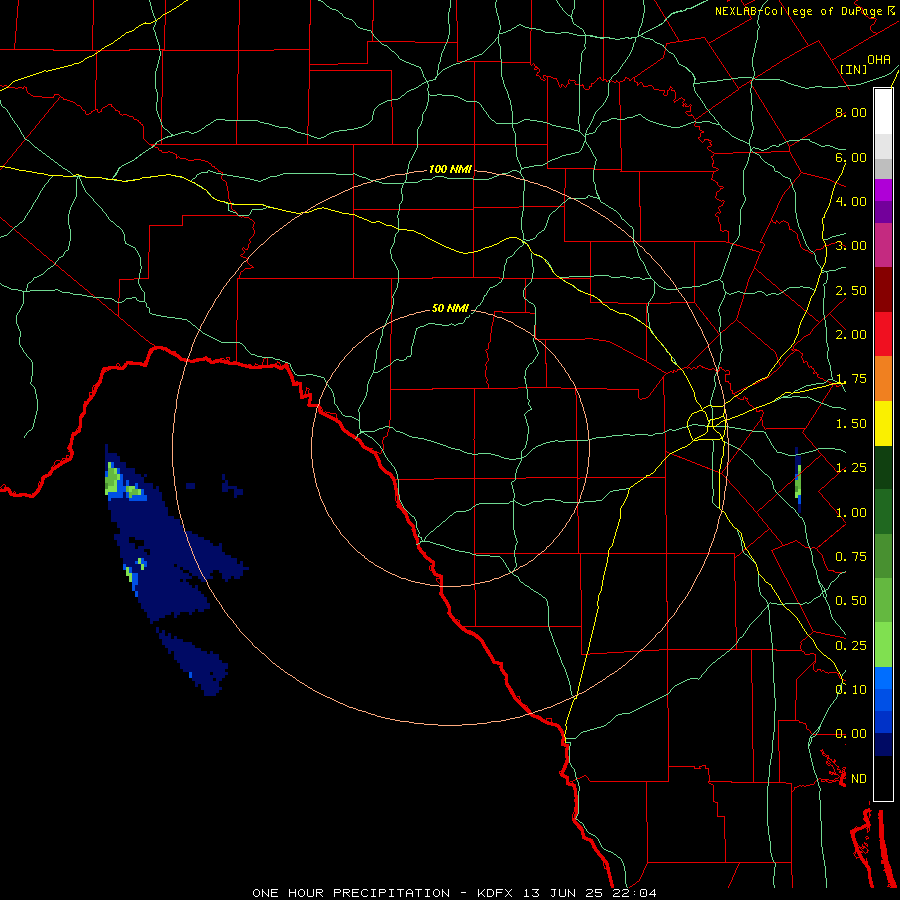Click the 2.50 legend value
The height and width of the screenshot is (900, 900).
point(851,290)
